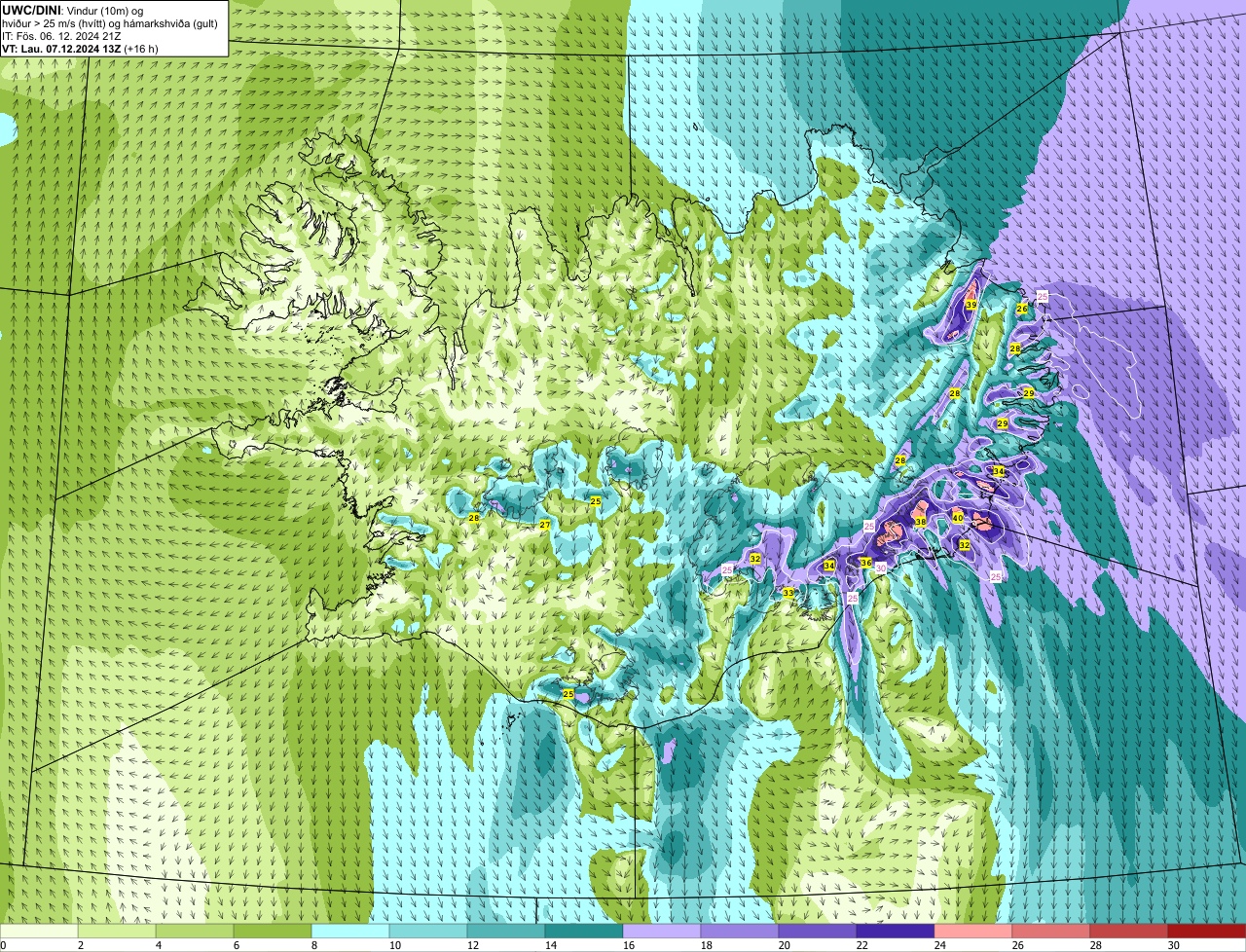Click the 28–30 m/s legend color swatch
Viewport: 1246px width, 952px height.
tap(1129, 932)
